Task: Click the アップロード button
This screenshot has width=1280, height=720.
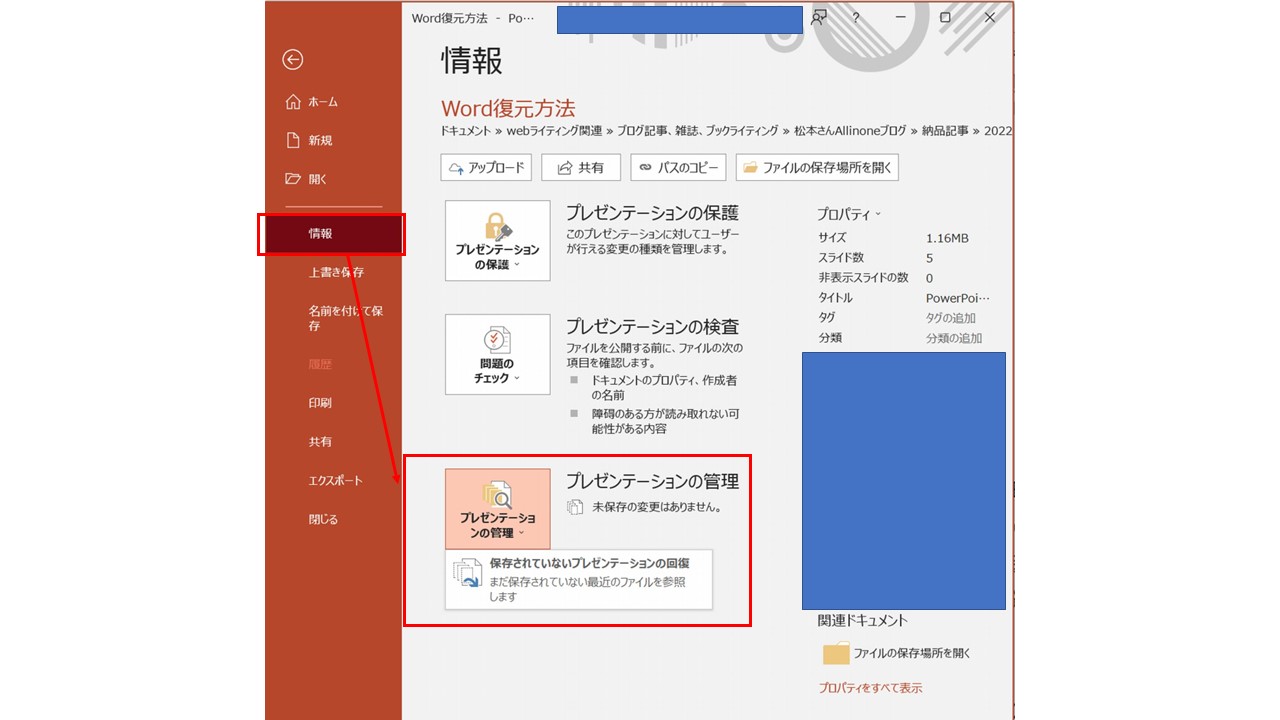Action: coord(486,167)
